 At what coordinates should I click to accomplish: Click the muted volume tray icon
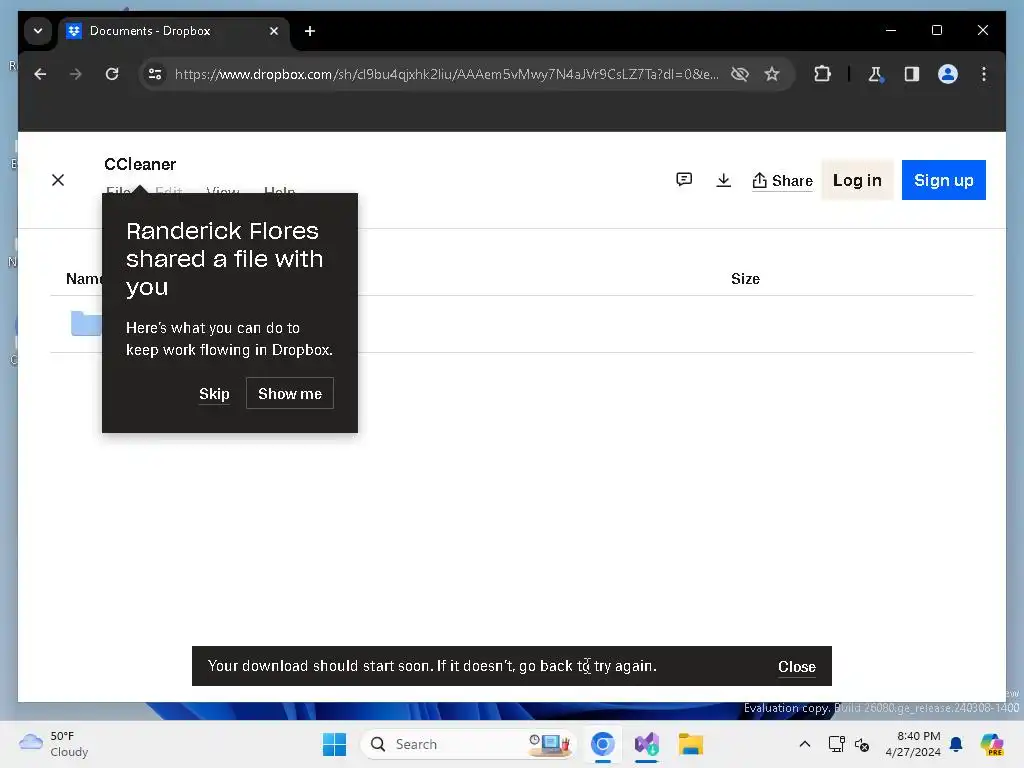[861, 744]
